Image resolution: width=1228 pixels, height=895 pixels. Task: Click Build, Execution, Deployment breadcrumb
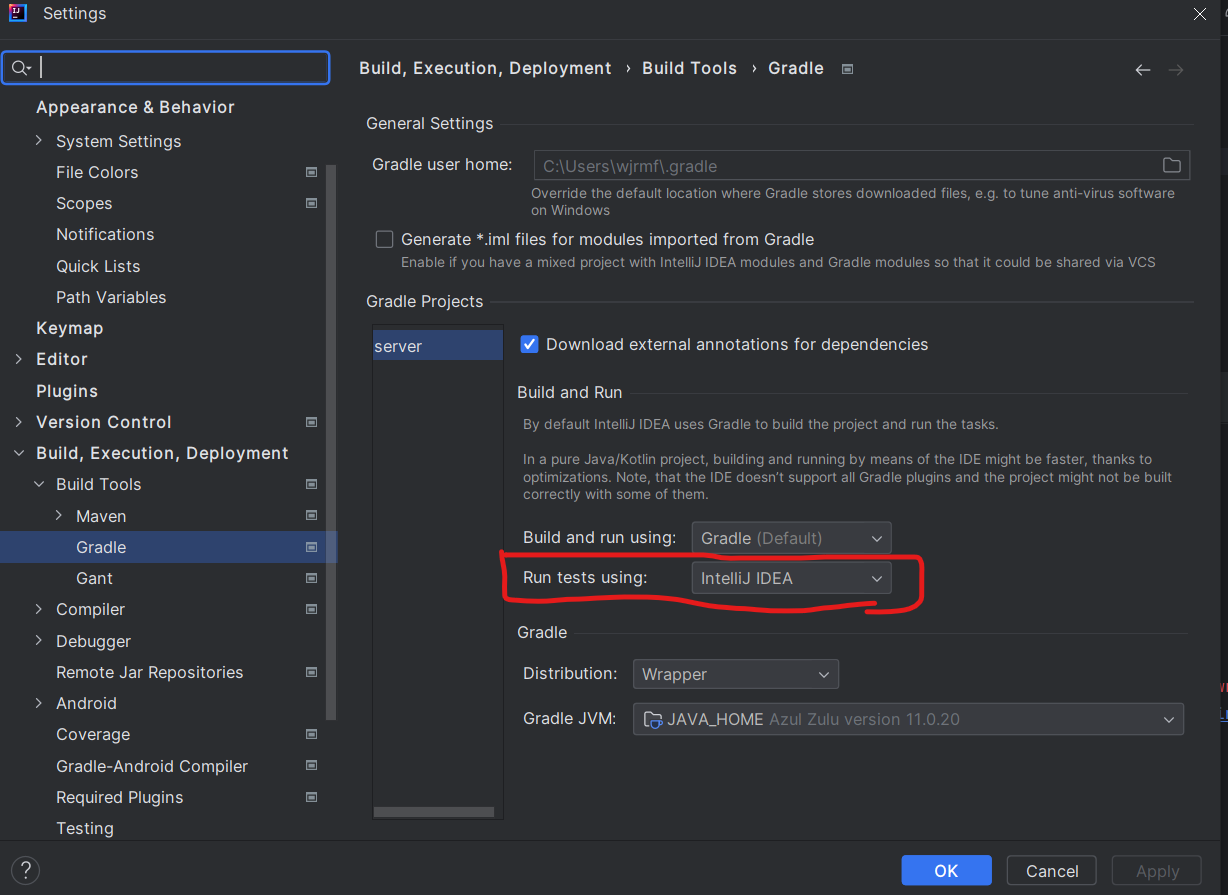click(x=485, y=68)
